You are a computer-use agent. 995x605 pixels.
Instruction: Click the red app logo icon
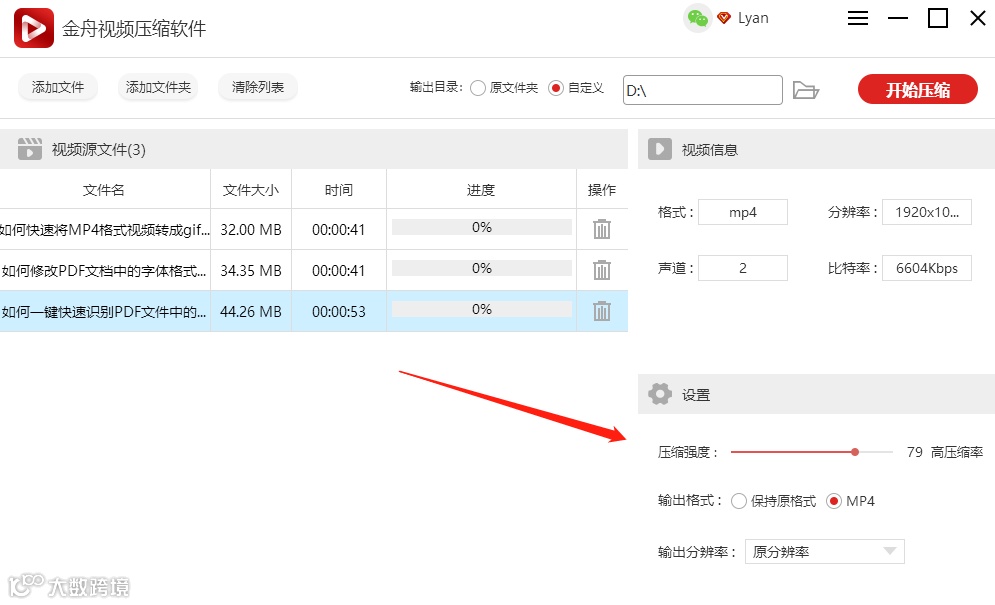pyautogui.click(x=34, y=28)
